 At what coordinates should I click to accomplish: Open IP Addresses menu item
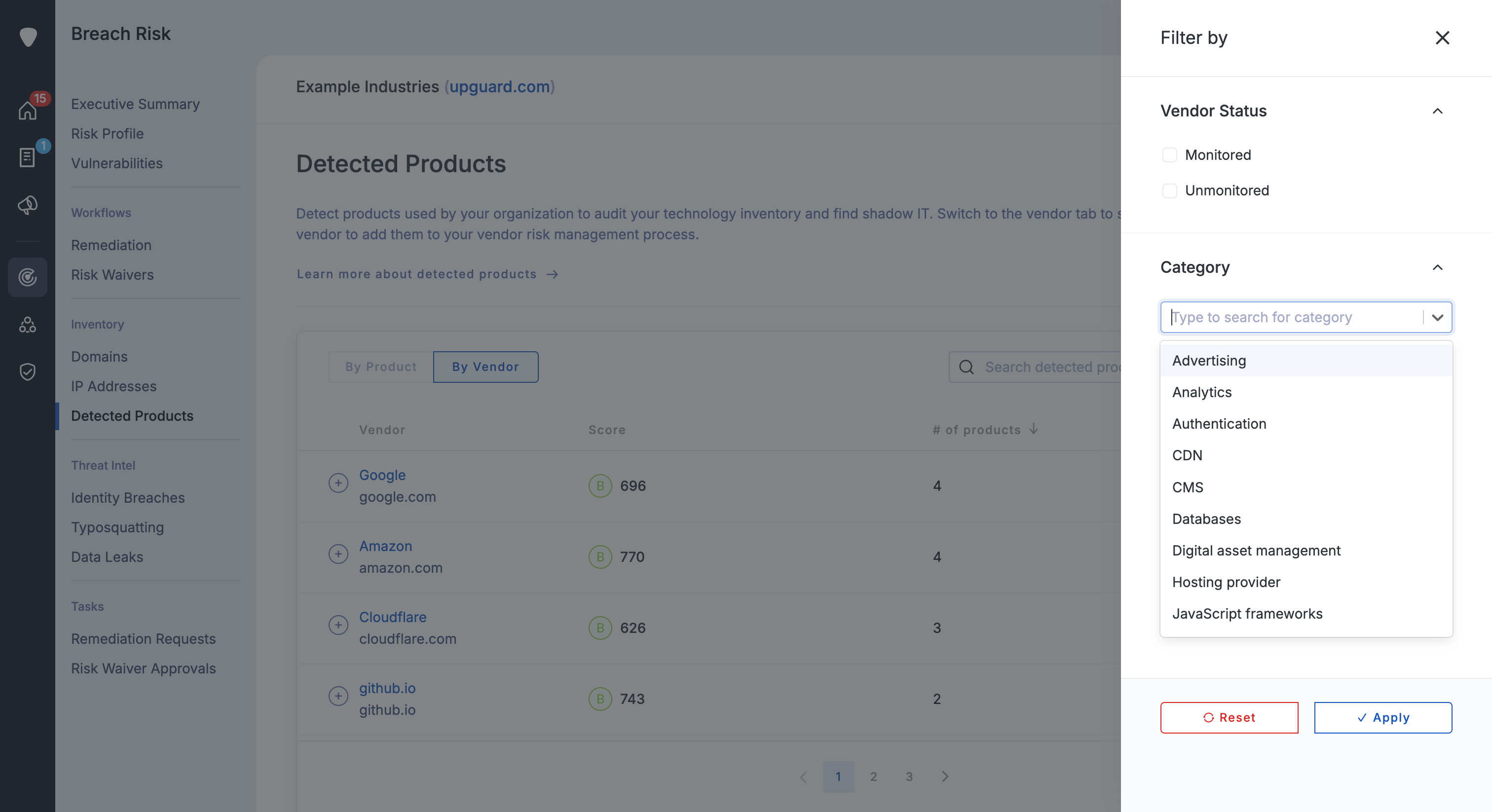coord(113,387)
